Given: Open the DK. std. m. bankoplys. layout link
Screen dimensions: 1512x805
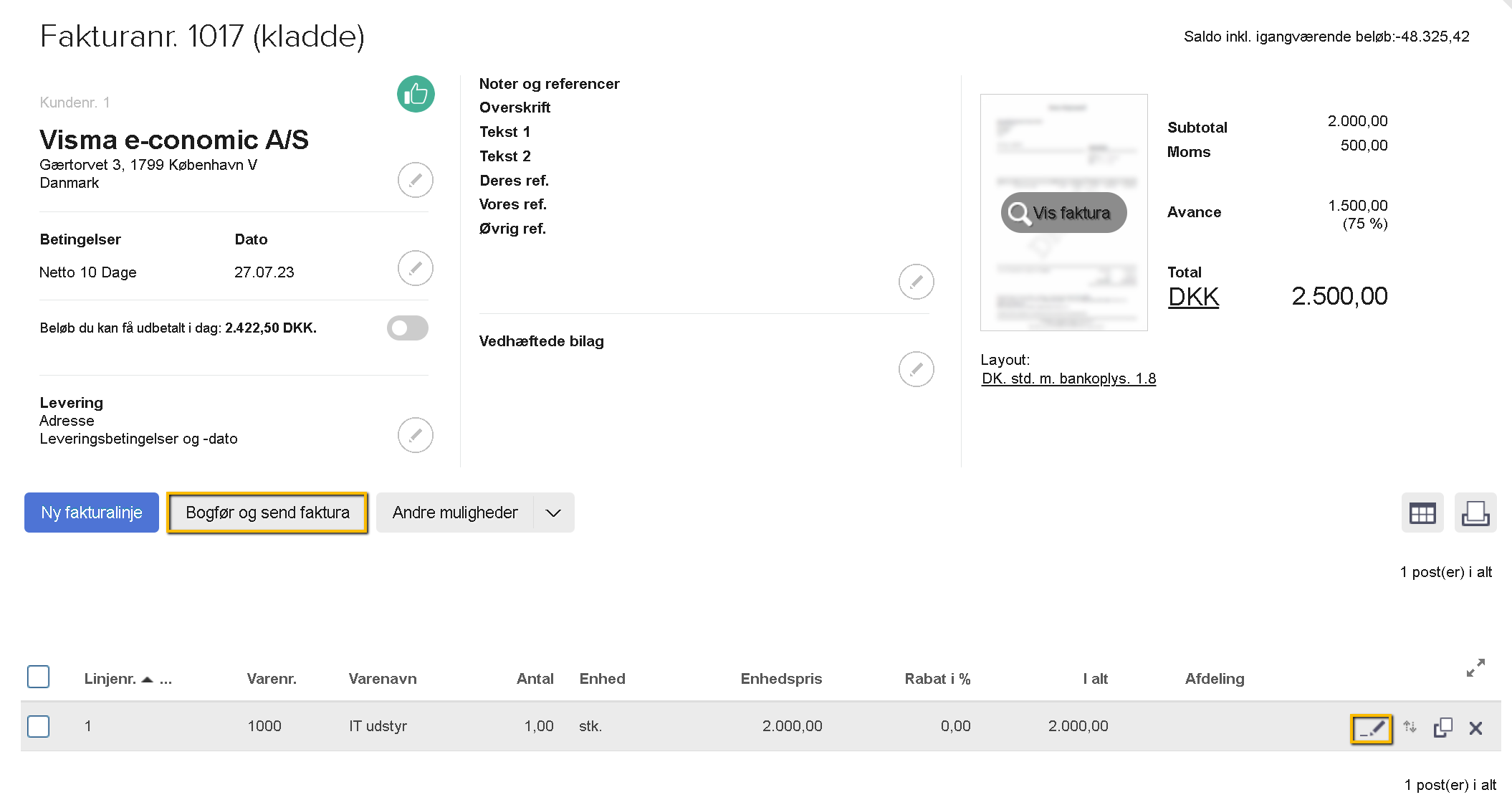Looking at the screenshot, I should point(1068,378).
